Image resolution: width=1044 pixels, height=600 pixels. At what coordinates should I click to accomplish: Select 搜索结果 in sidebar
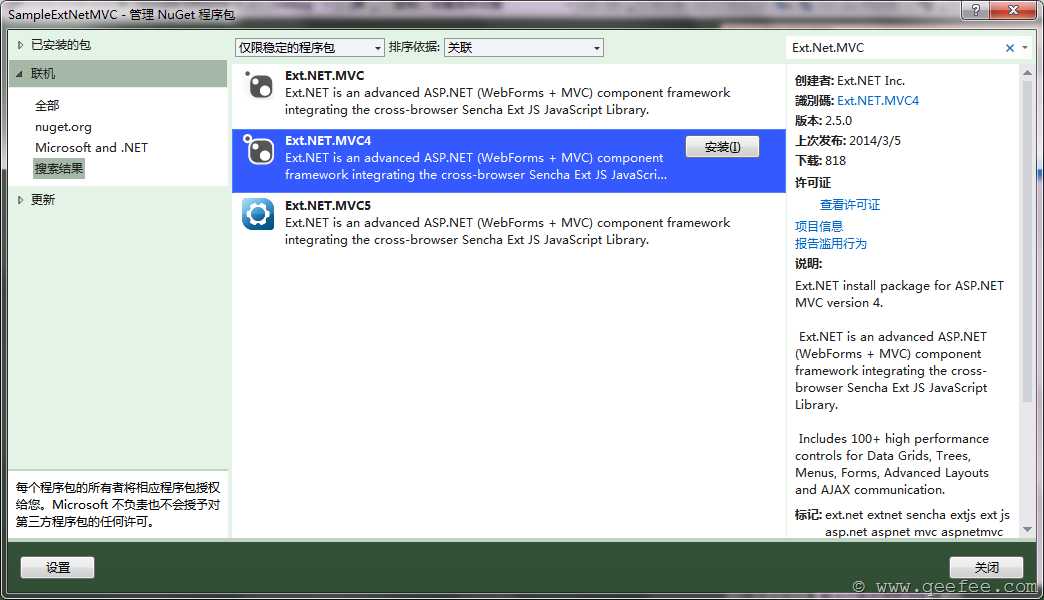(59, 168)
